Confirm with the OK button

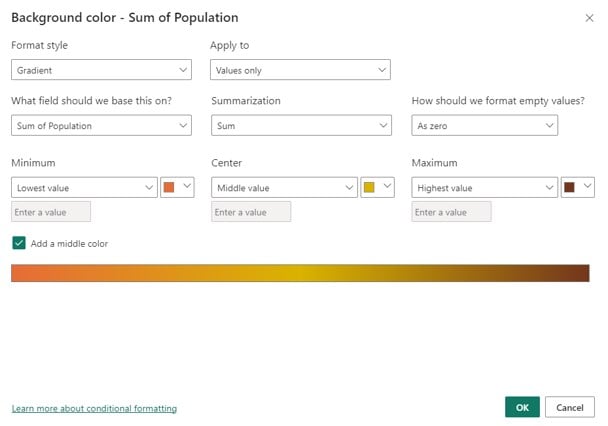[x=522, y=407]
